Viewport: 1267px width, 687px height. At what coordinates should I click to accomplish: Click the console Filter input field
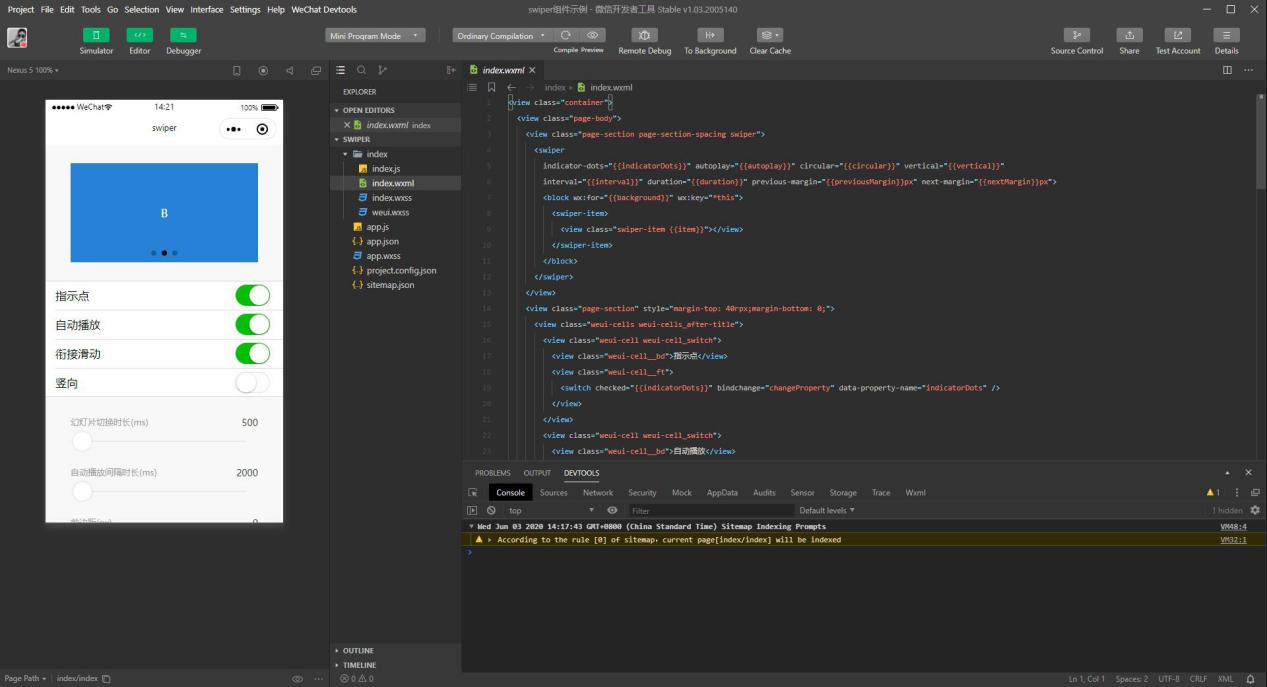click(710, 510)
